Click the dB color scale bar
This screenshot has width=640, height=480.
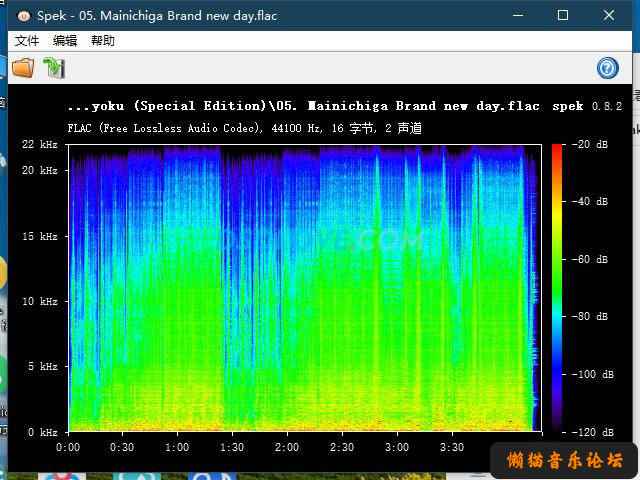tap(557, 288)
